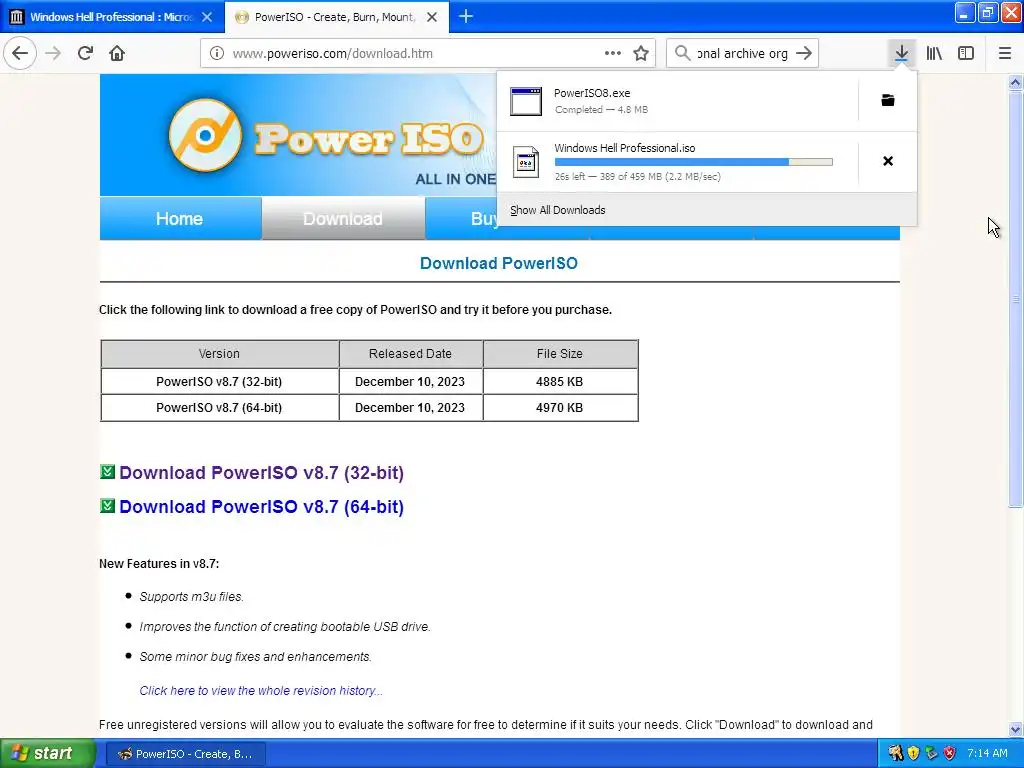Image resolution: width=1024 pixels, height=768 pixels.
Task: Click the first system tray icon
Action: point(895,754)
